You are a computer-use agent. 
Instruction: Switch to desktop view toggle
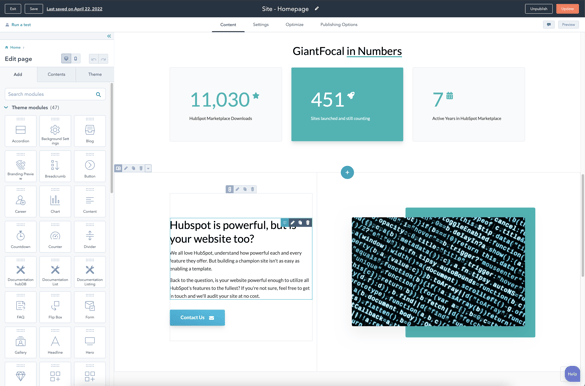[x=66, y=59]
